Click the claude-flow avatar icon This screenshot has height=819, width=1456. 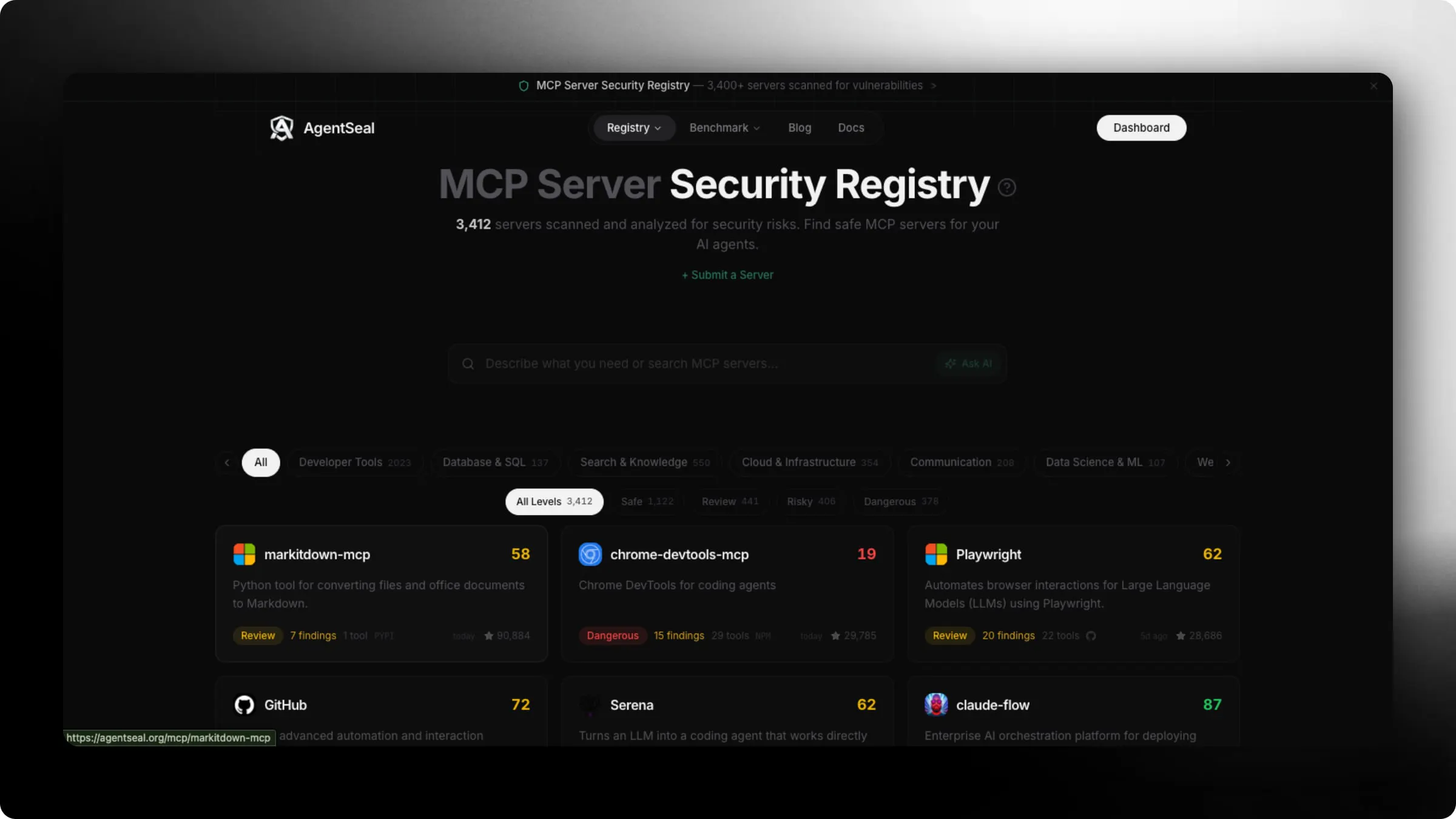click(936, 704)
